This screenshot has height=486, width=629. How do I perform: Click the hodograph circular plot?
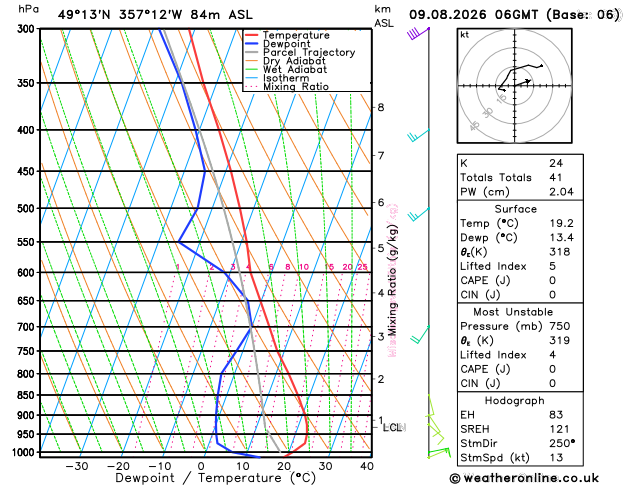(x=515, y=86)
